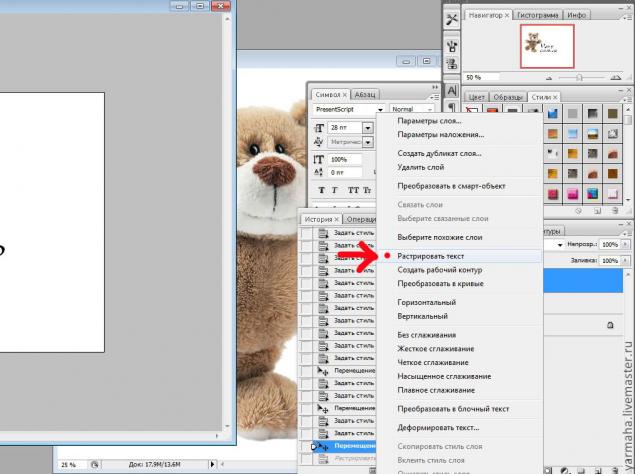
Task: Click the vertical scale icon beside 100%
Action: 319,160
